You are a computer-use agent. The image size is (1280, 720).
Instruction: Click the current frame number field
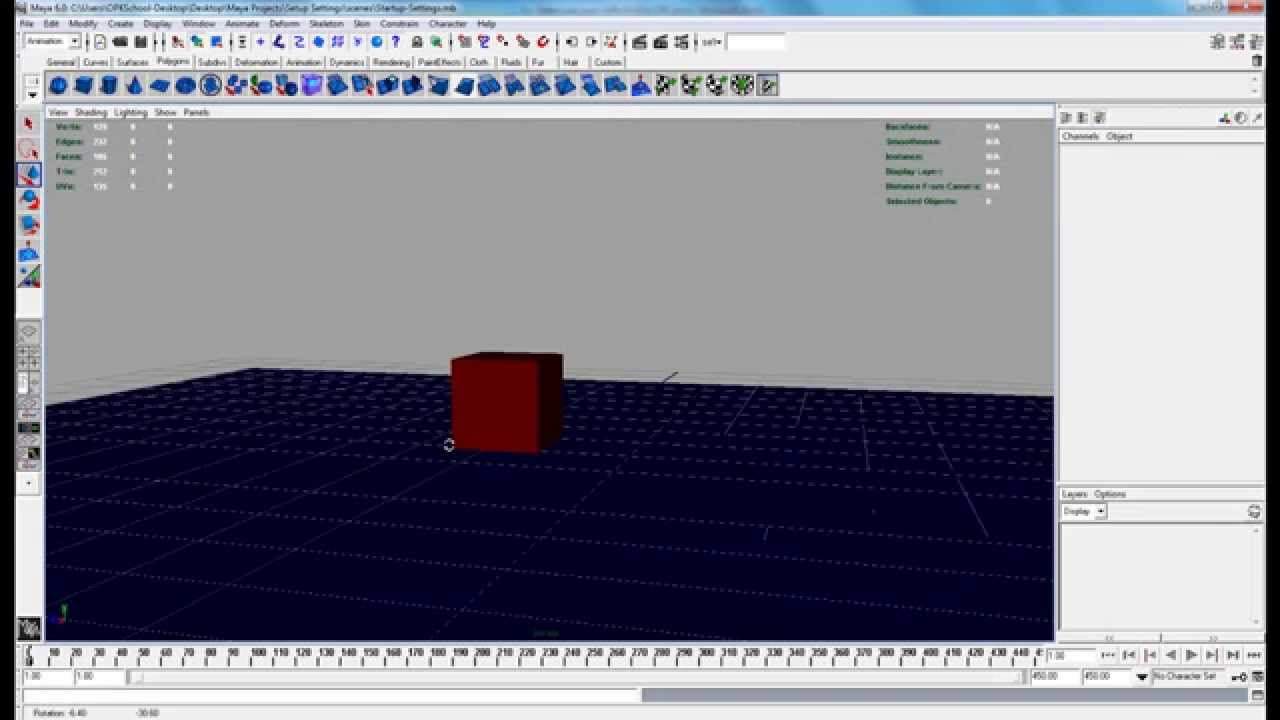point(1069,655)
